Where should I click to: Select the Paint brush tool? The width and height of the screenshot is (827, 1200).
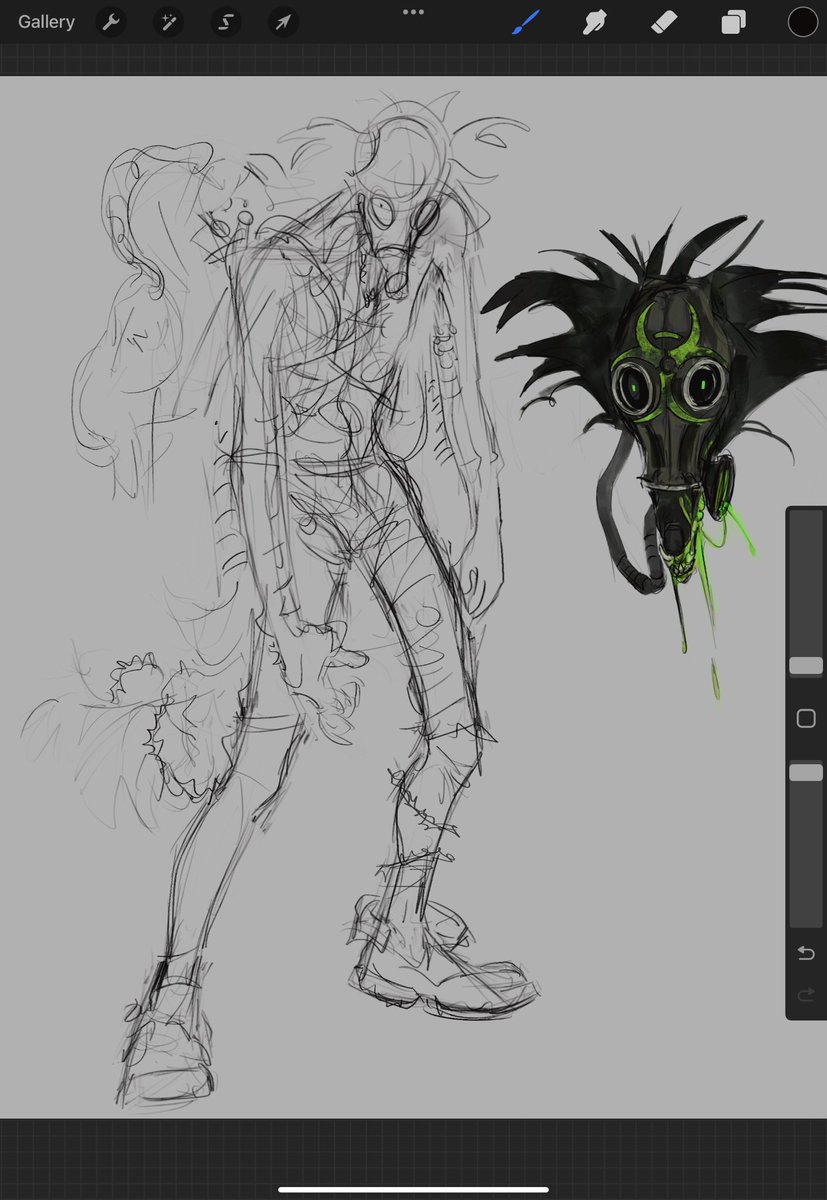[x=526, y=22]
